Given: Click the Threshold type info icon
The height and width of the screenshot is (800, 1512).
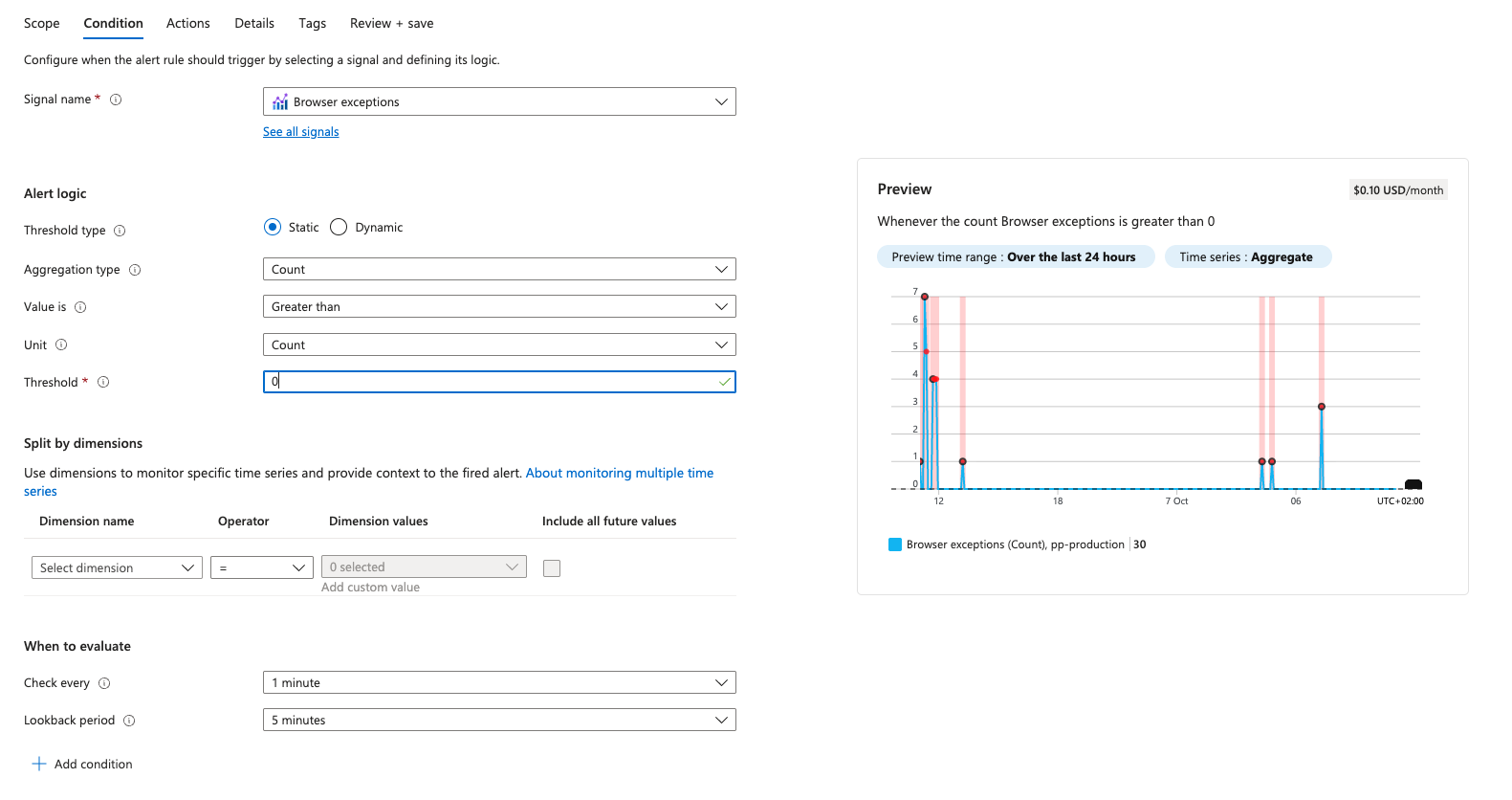Looking at the screenshot, I should [x=120, y=231].
